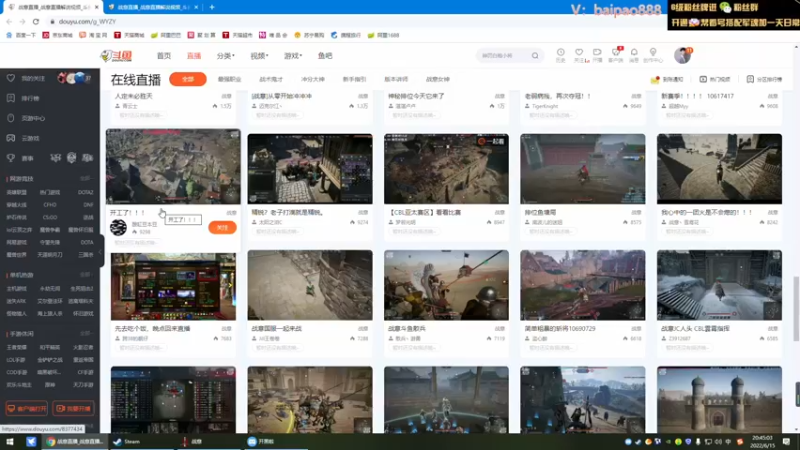Click the orange client open button in sidebar
Image resolution: width=800 pixels, height=450 pixels.
click(x=27, y=408)
